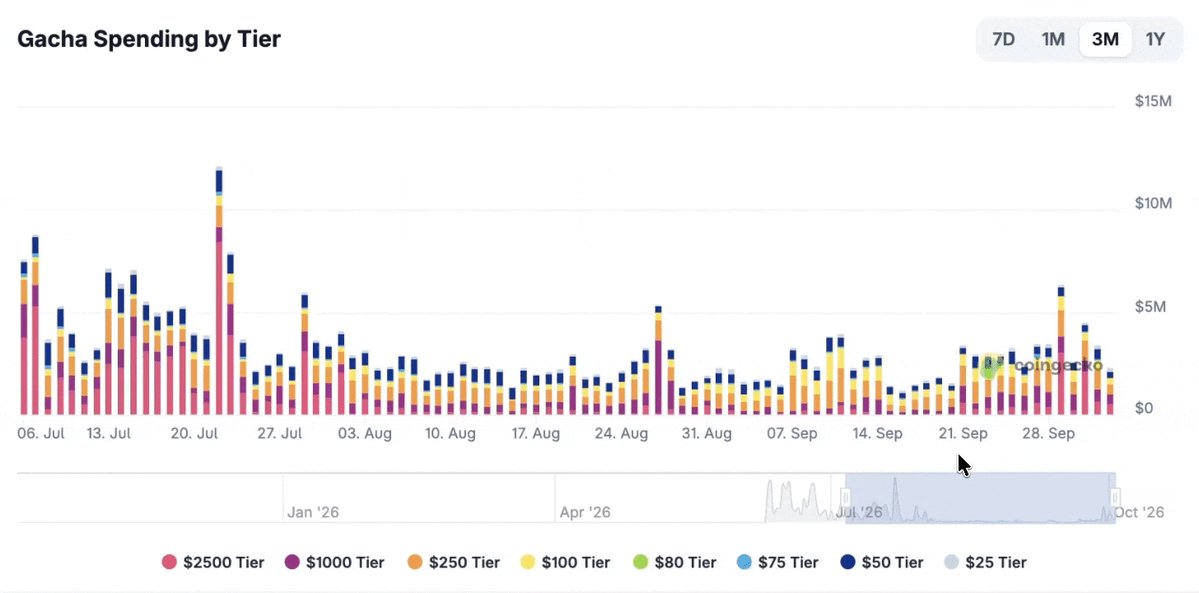Screen dimensions: 1199x593
Task: Click the "21. Sep" date label
Action: click(x=963, y=434)
